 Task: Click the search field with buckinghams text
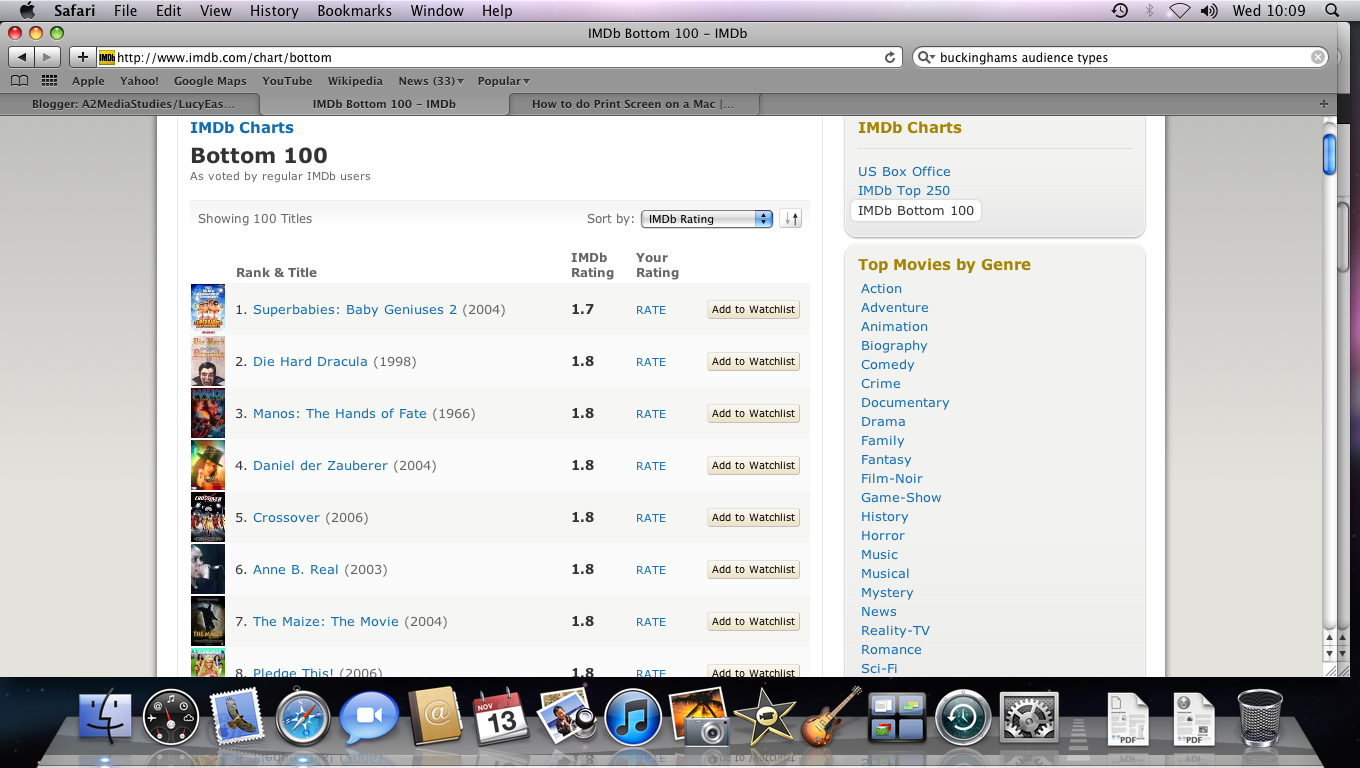(1122, 57)
